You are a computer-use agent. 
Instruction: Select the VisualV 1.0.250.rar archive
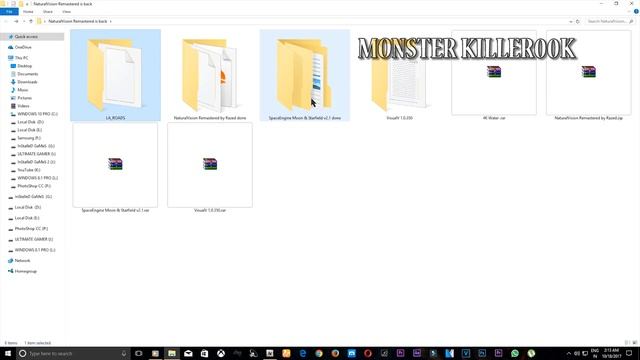[210, 167]
